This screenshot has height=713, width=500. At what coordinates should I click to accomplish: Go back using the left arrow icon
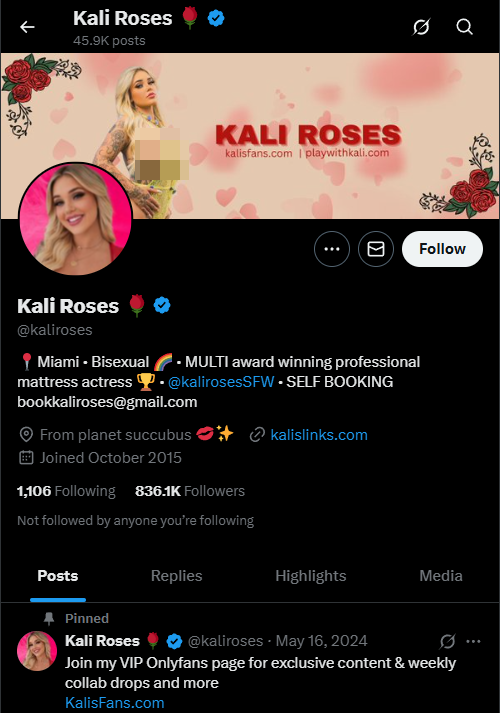27,27
